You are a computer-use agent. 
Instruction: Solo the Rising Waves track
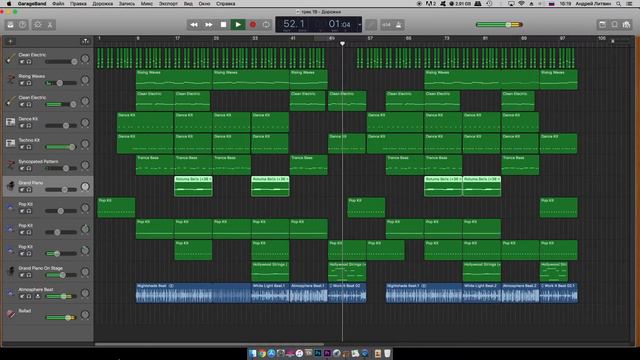point(29,83)
